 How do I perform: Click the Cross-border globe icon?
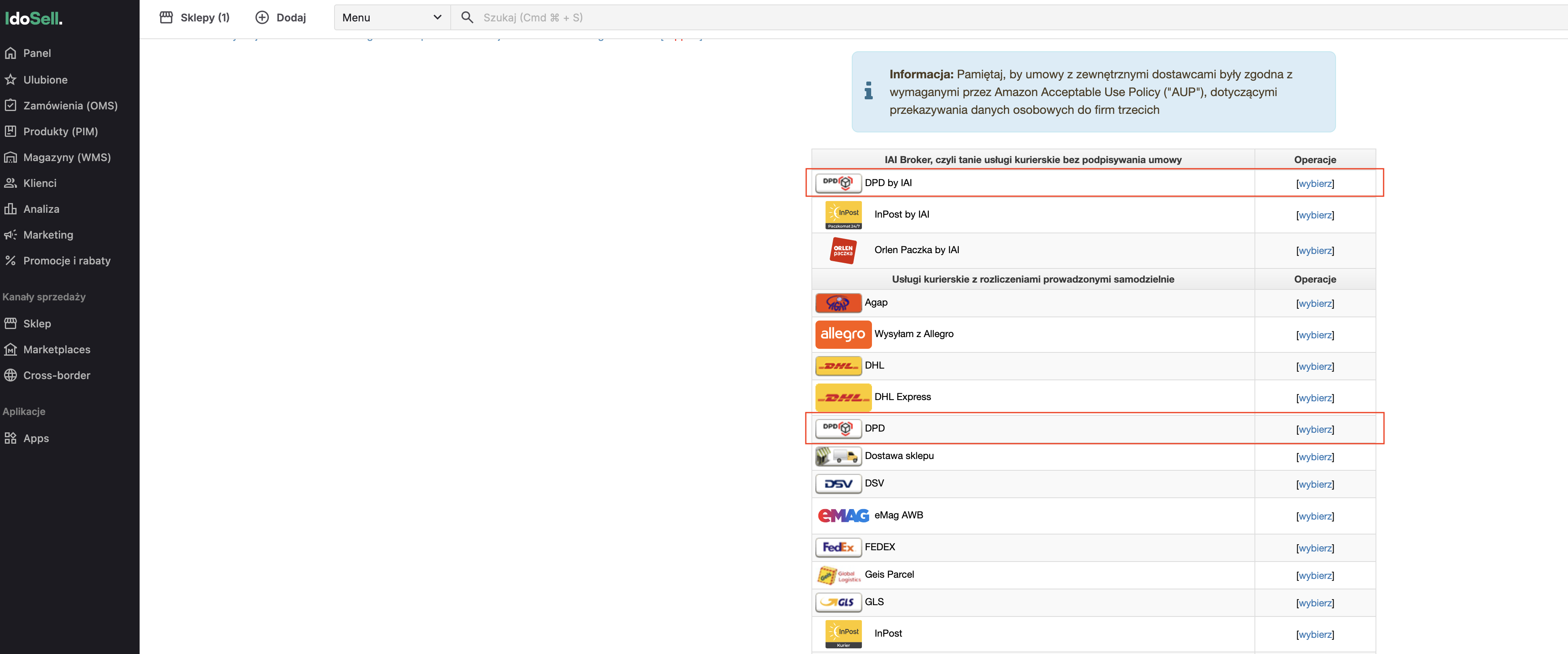10,376
